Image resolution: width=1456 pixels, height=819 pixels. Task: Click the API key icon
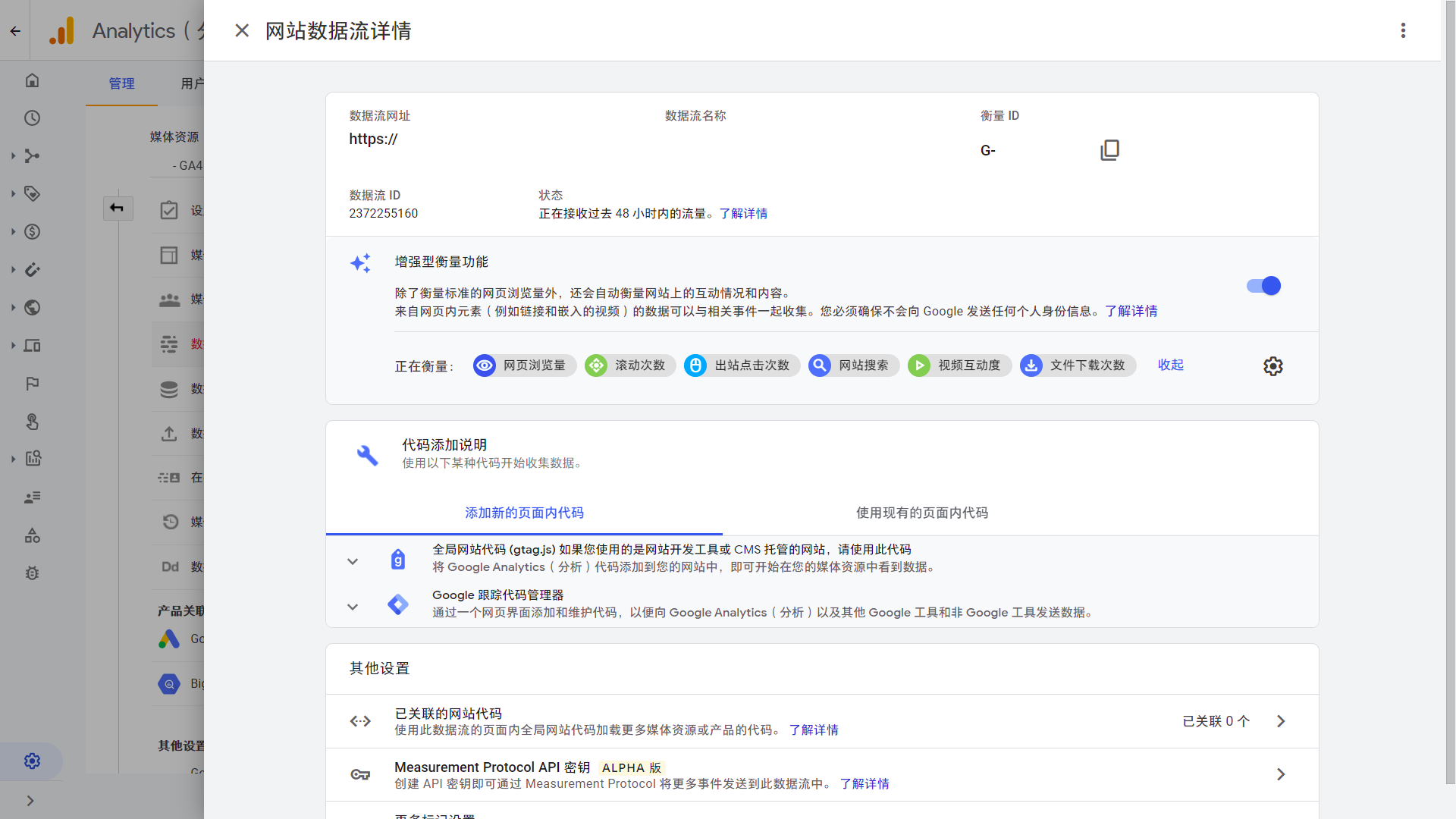[x=360, y=774]
